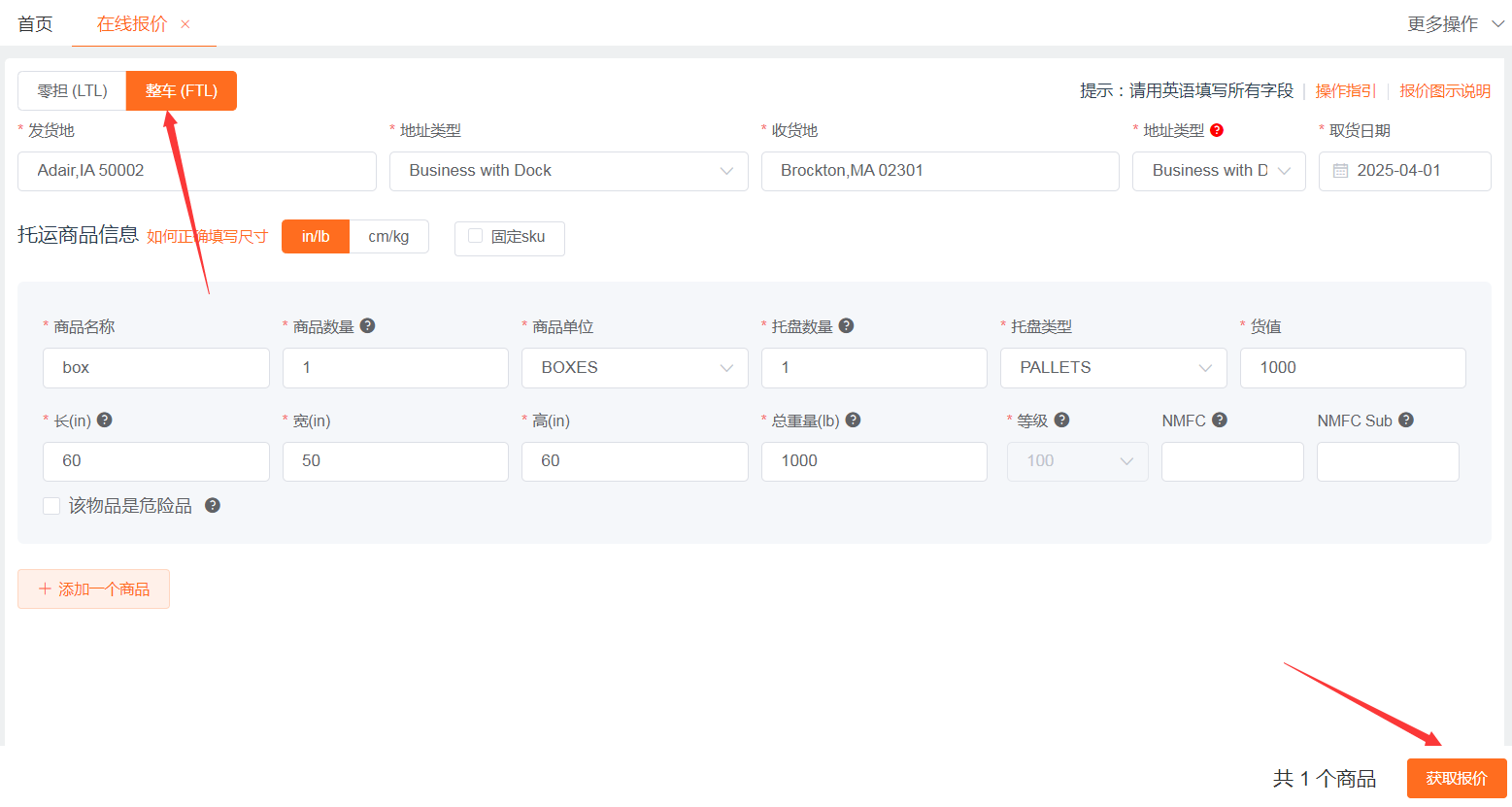Enable the 固定sku checkbox
The height and width of the screenshot is (807, 1512).
coord(476,236)
